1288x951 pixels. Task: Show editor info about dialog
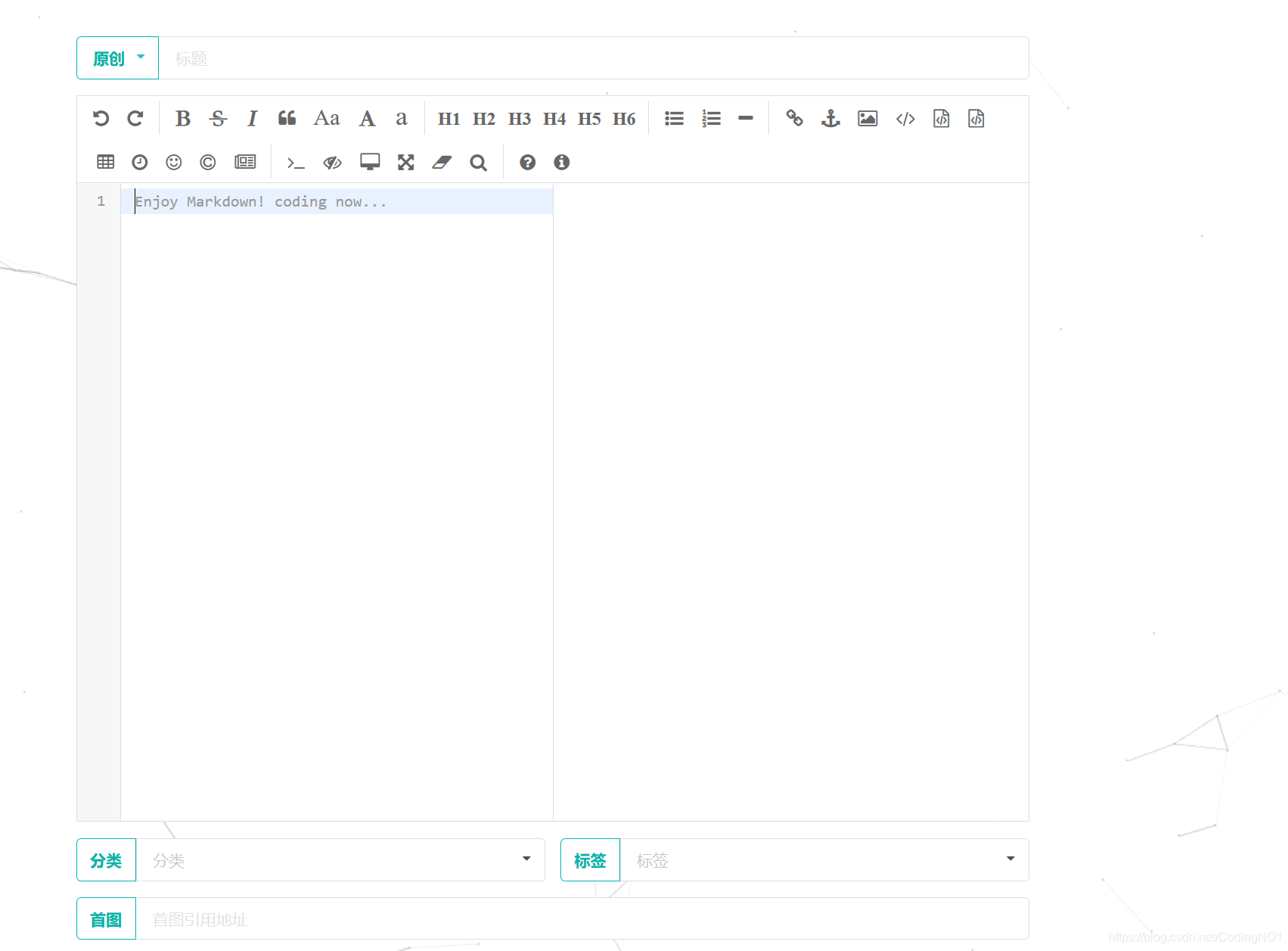561,162
